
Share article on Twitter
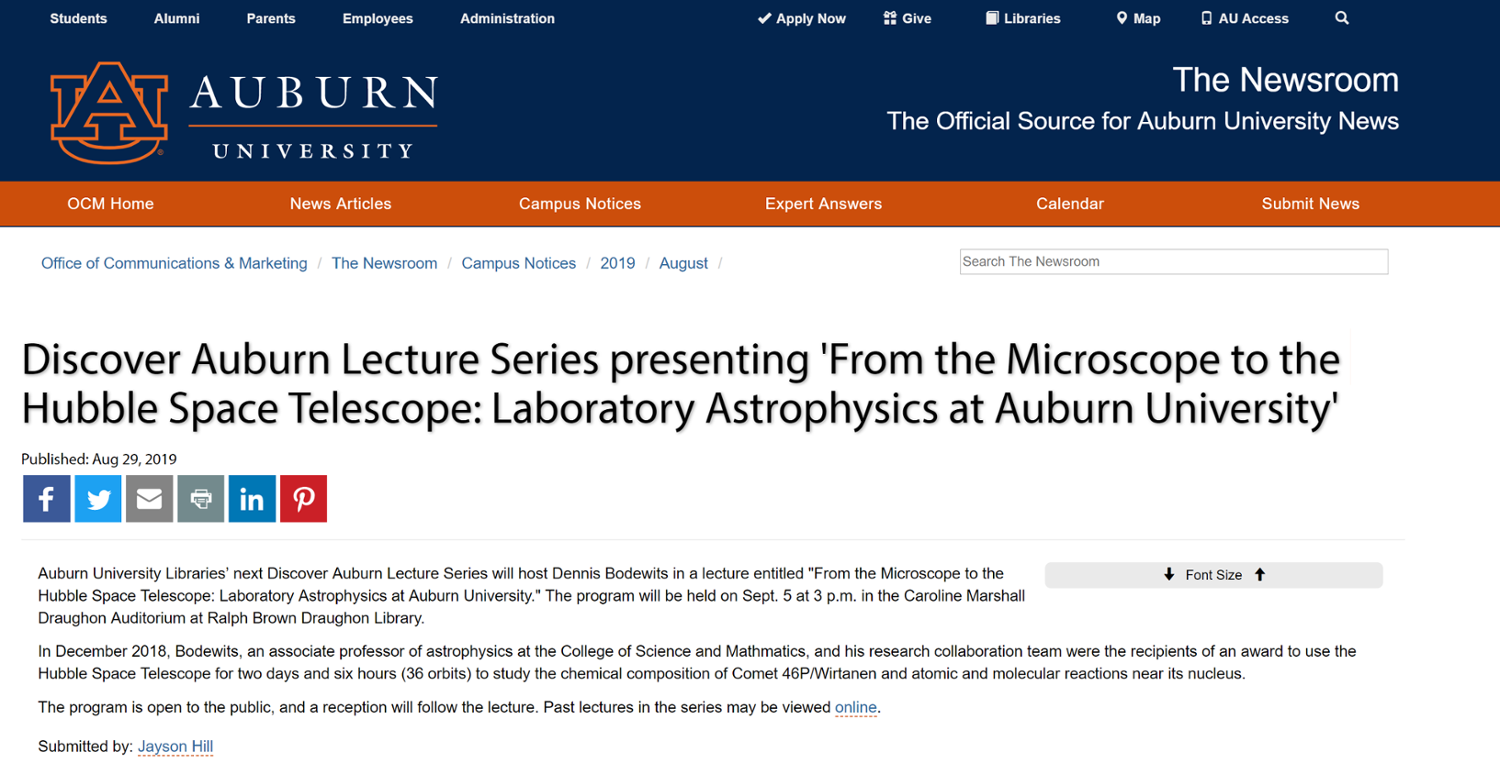pos(98,499)
